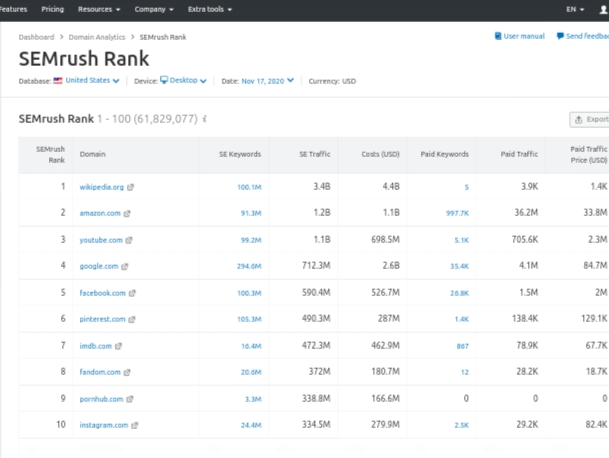Viewport: 609px width, 458px height.
Task: Switch language using EN dropdown
Action: coord(574,9)
